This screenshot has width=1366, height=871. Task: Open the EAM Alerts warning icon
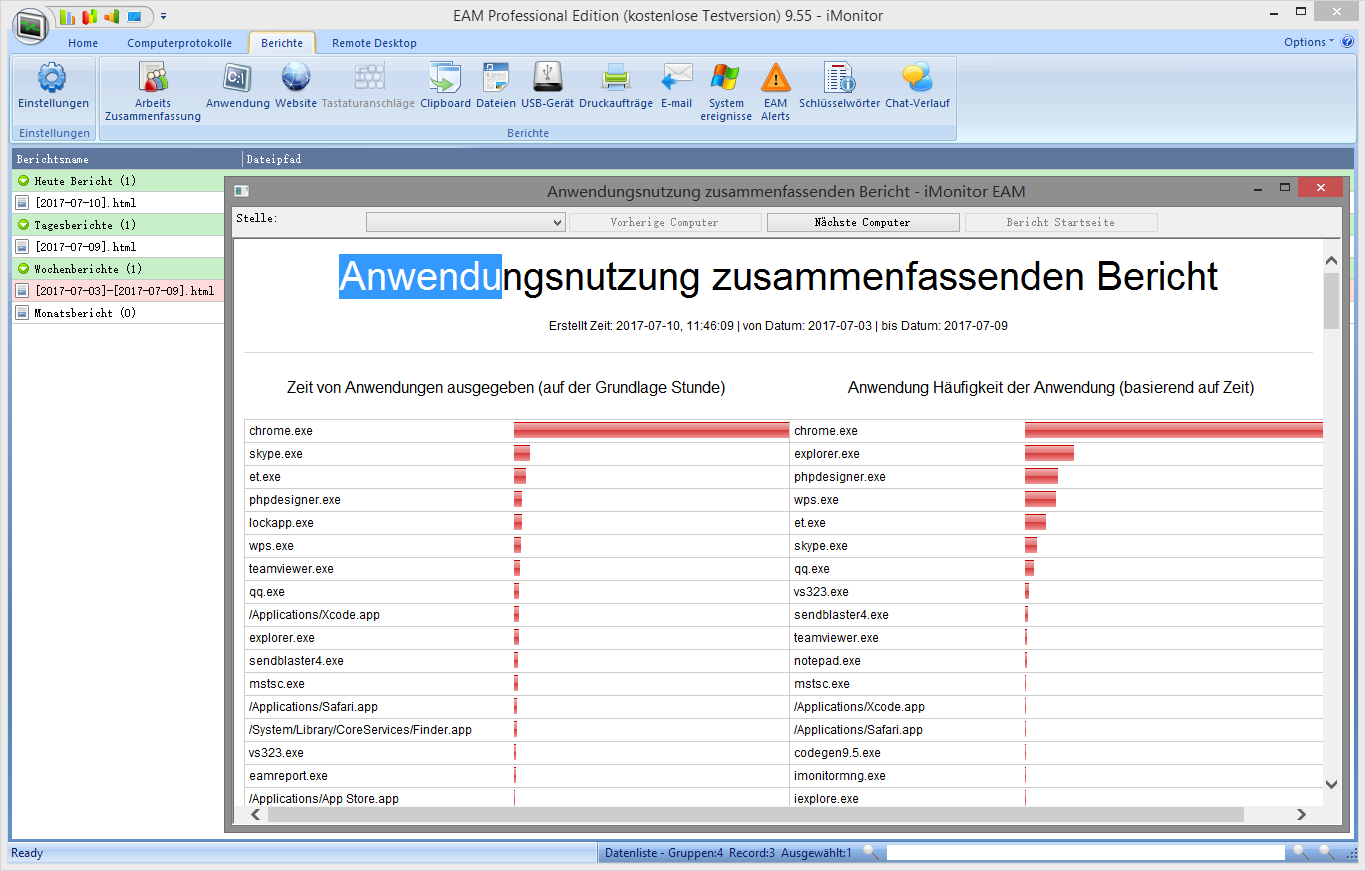[x=775, y=80]
